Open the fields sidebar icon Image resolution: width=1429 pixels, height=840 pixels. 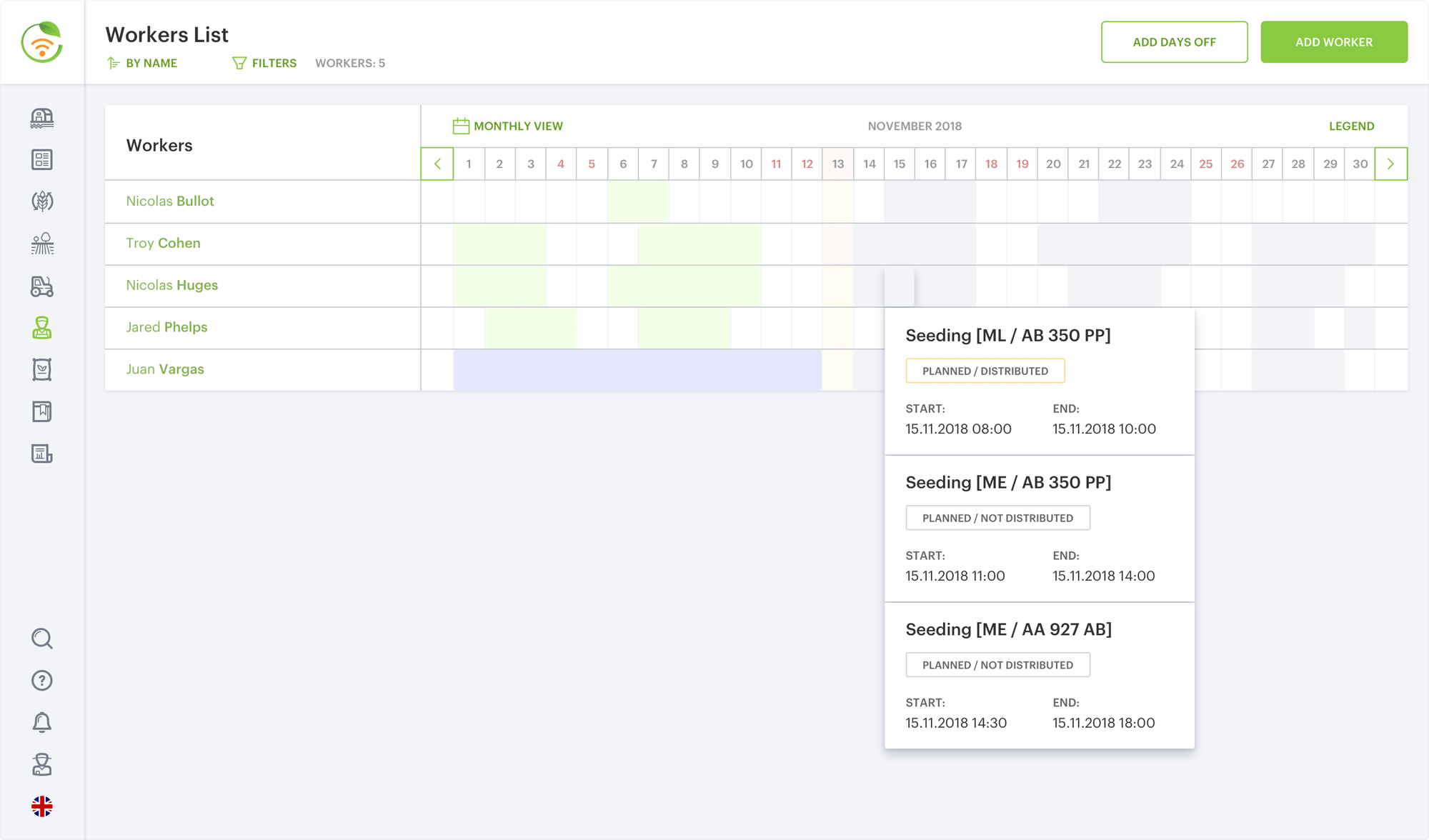click(x=42, y=244)
